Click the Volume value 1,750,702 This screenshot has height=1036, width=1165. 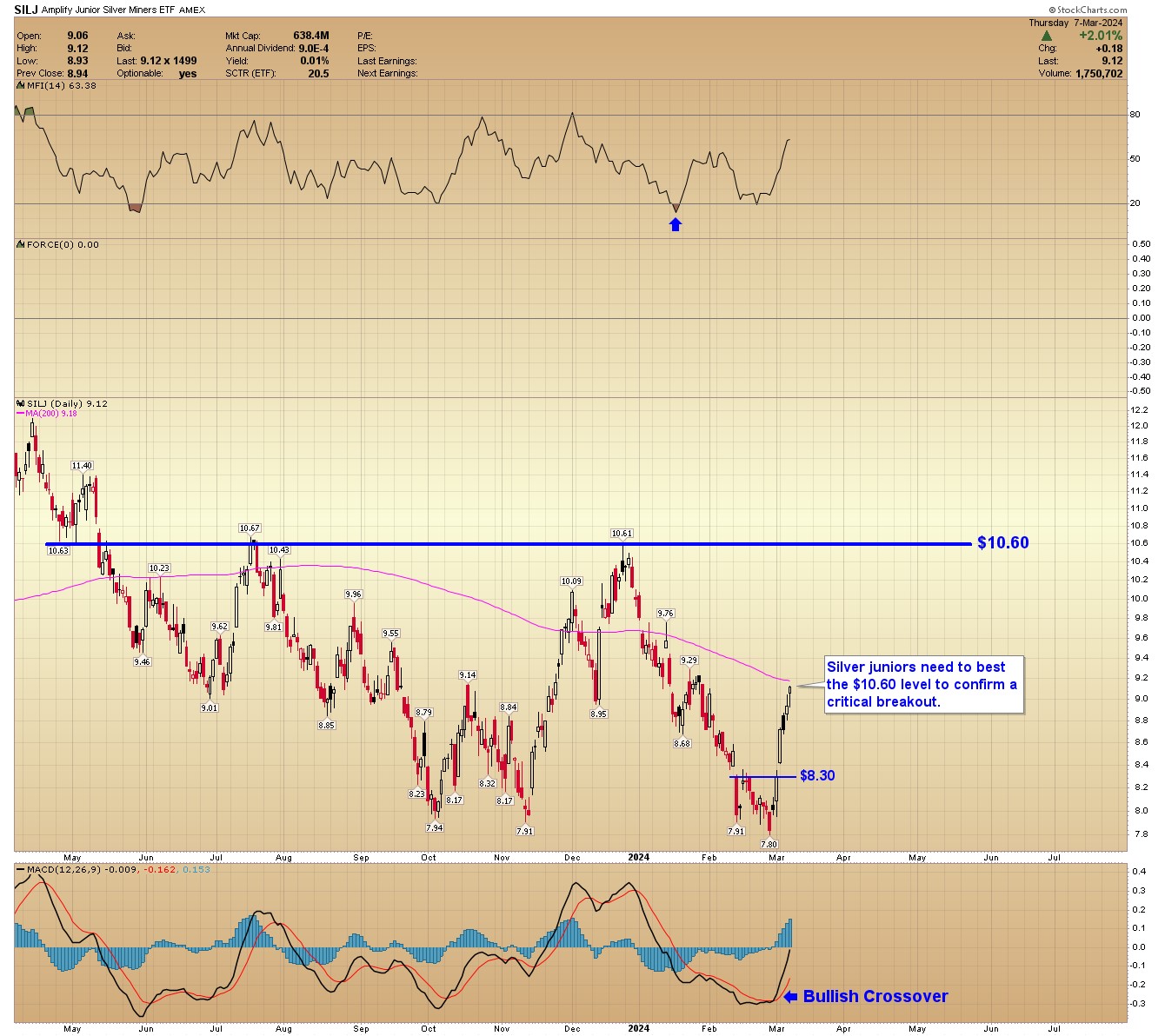tap(1099, 74)
